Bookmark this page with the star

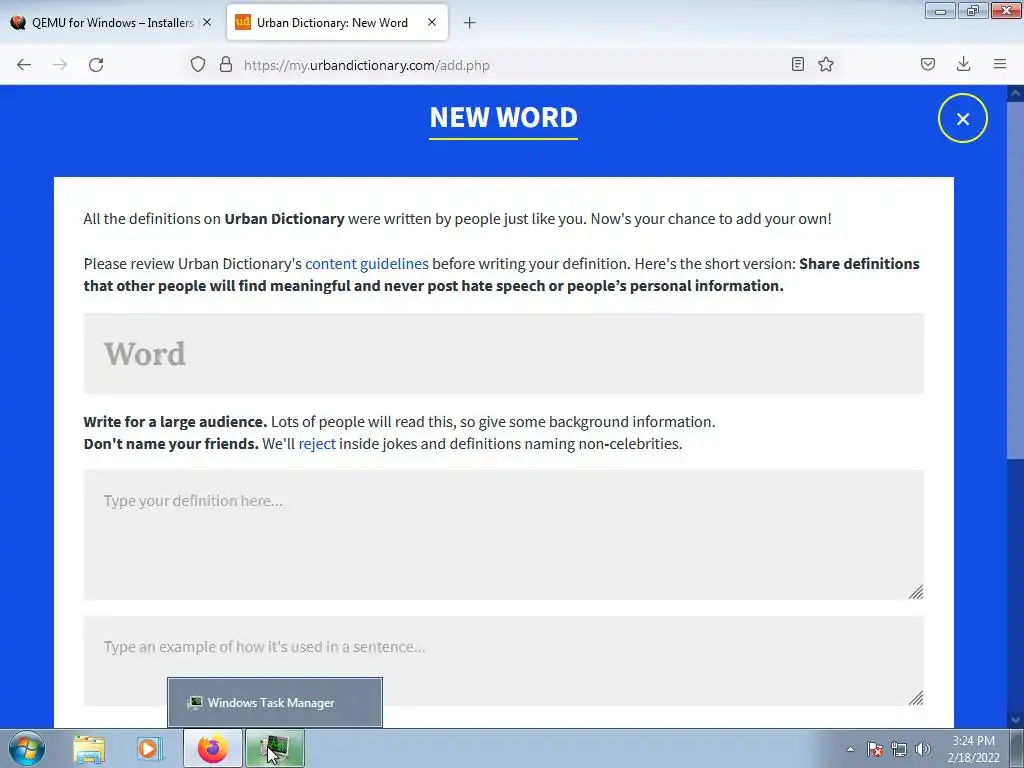tap(826, 64)
